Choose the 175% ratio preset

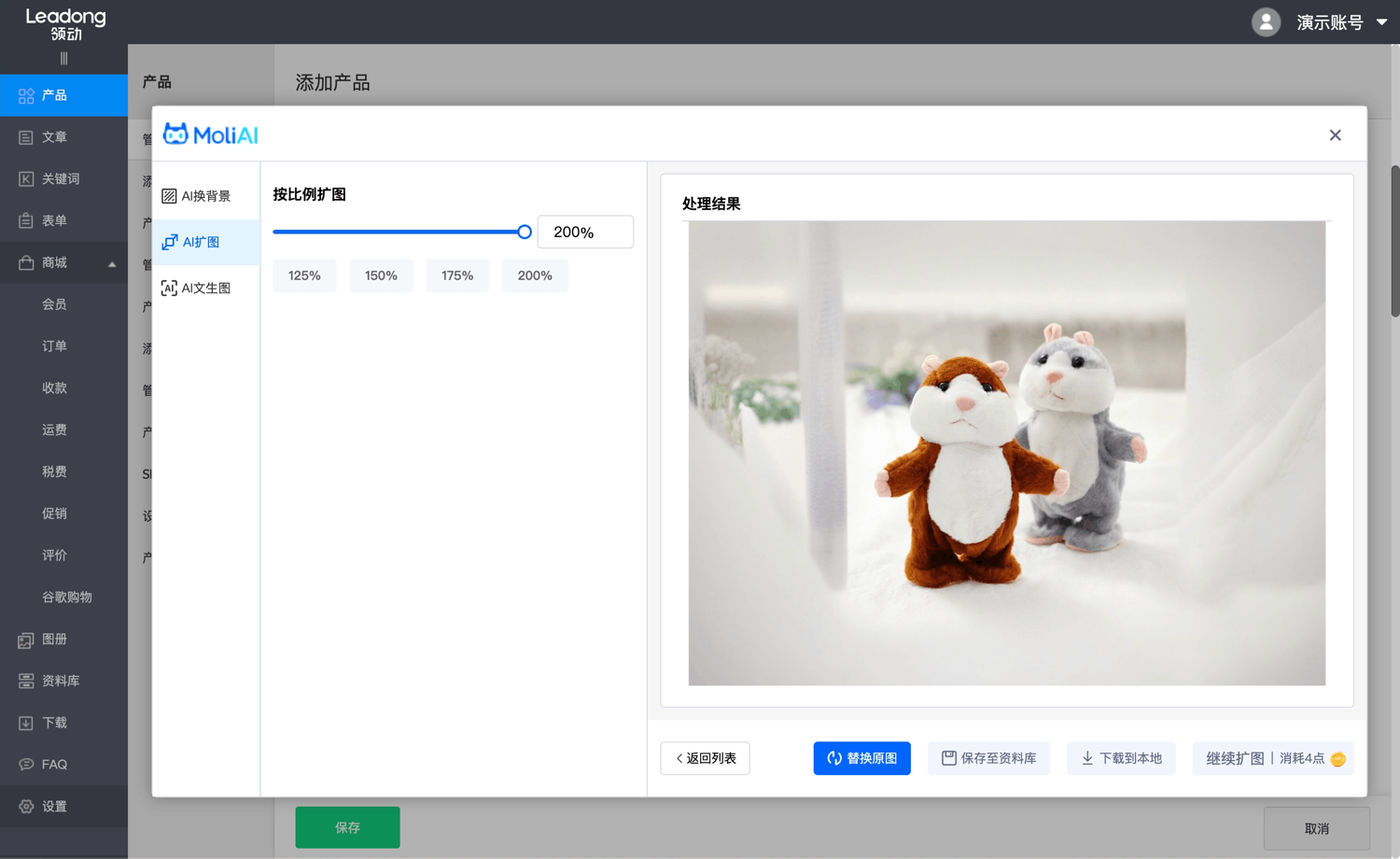(457, 275)
